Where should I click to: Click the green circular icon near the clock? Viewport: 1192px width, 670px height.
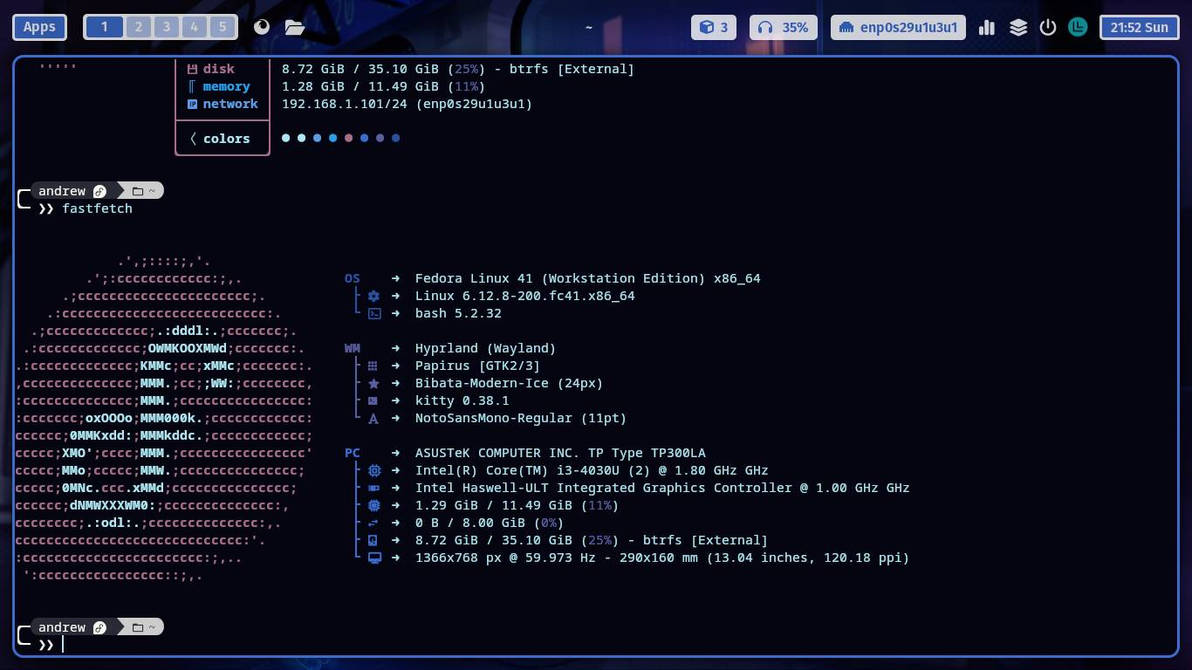coord(1077,27)
